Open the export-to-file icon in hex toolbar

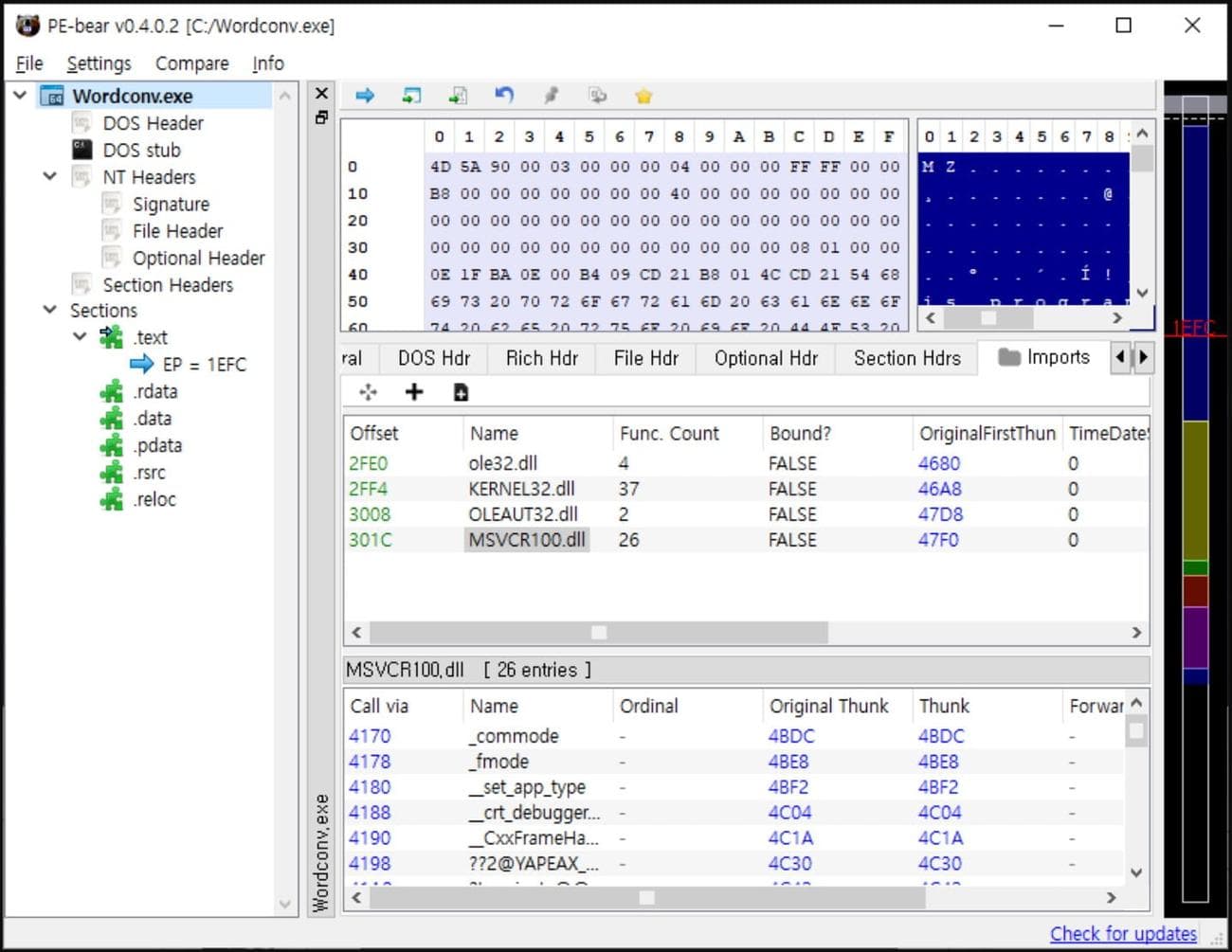coord(459,95)
